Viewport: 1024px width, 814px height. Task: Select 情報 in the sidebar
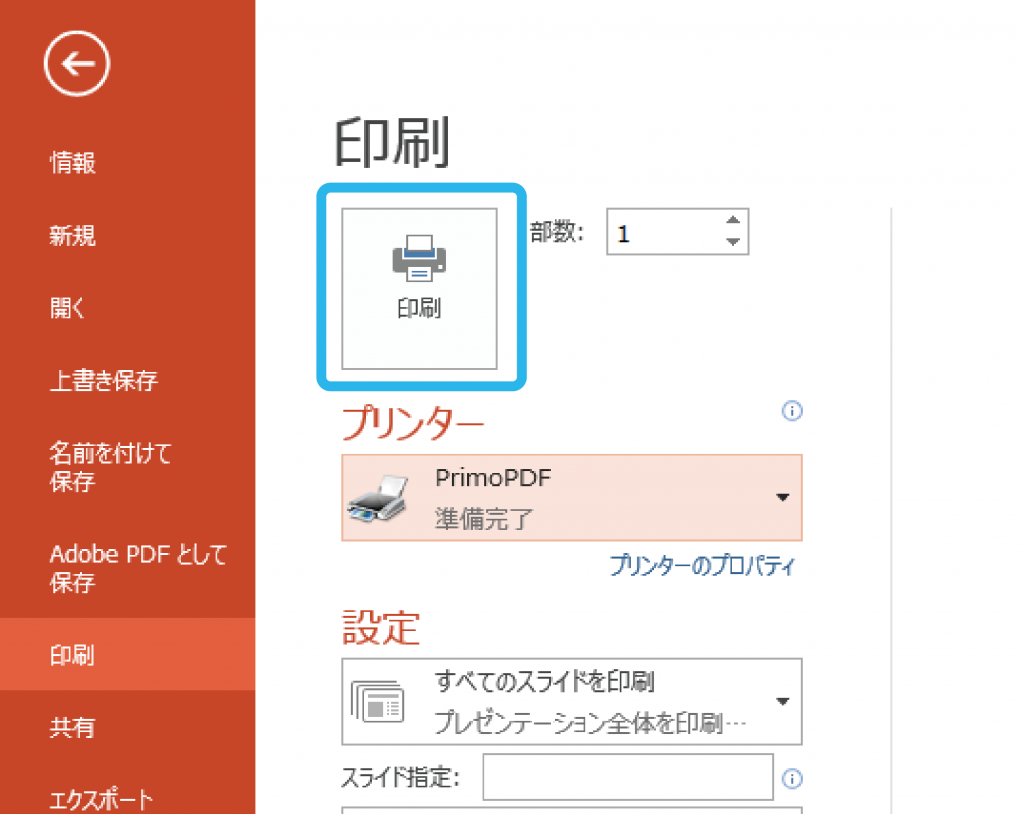(72, 163)
